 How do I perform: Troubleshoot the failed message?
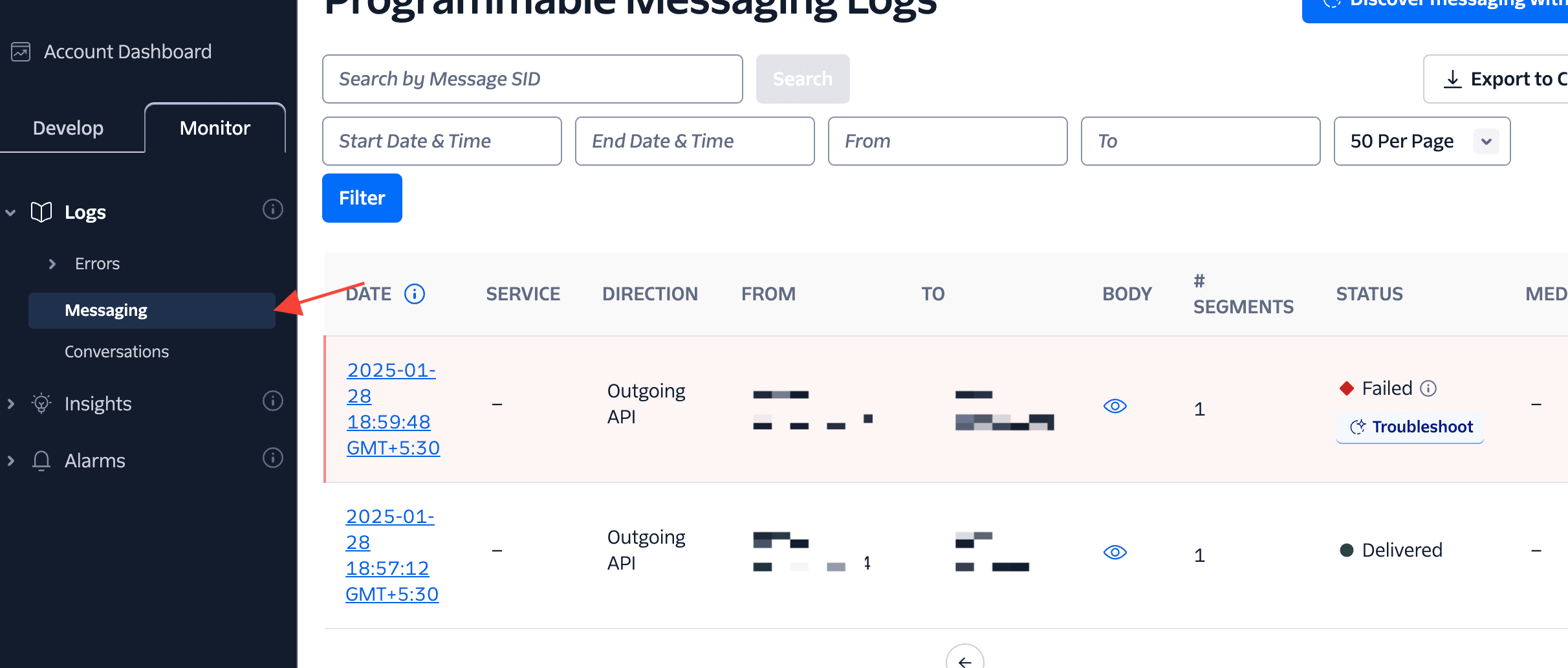pyautogui.click(x=1410, y=427)
